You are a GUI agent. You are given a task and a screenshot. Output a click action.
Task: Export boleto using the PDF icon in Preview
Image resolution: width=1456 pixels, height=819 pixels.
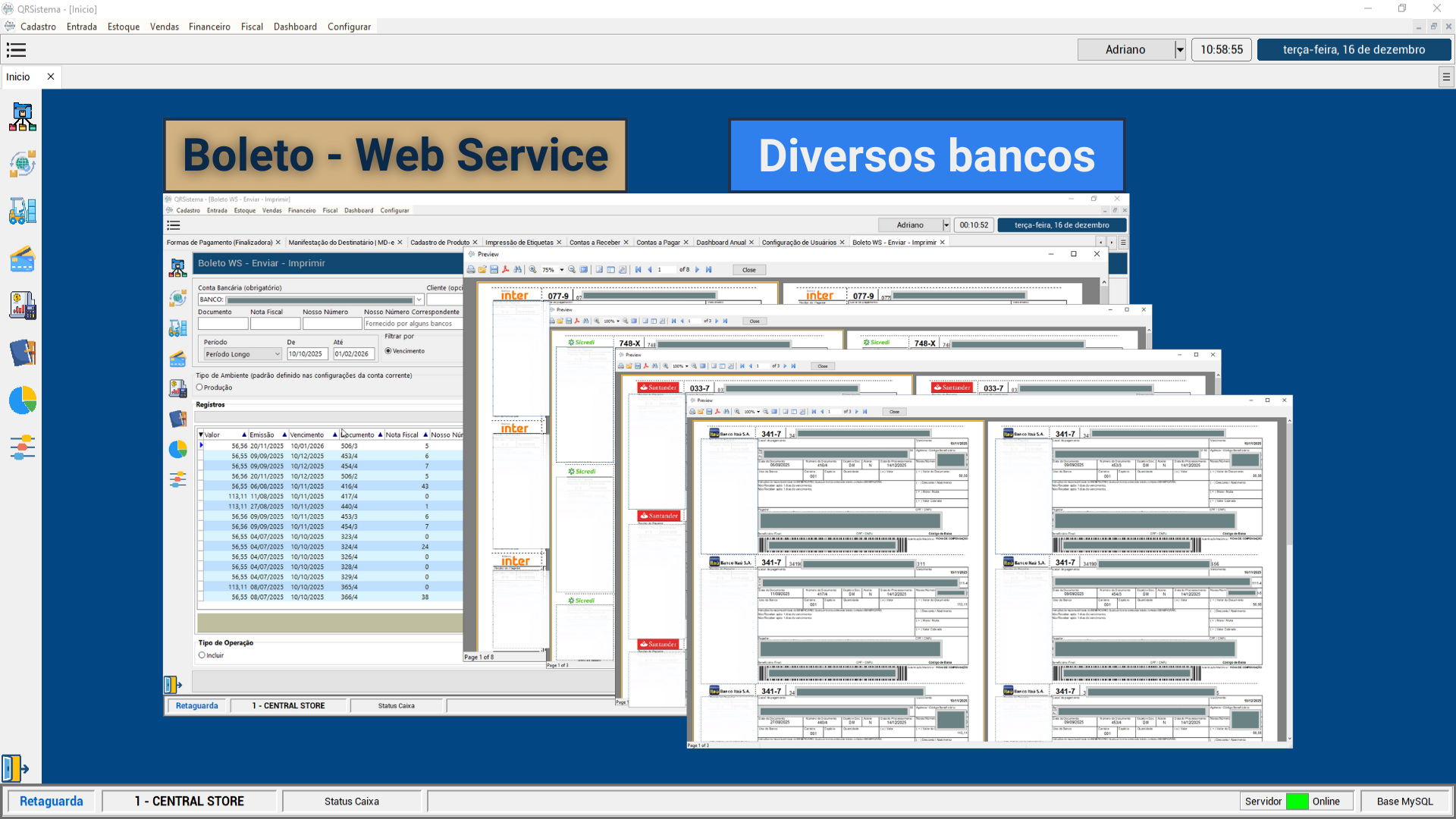click(504, 269)
